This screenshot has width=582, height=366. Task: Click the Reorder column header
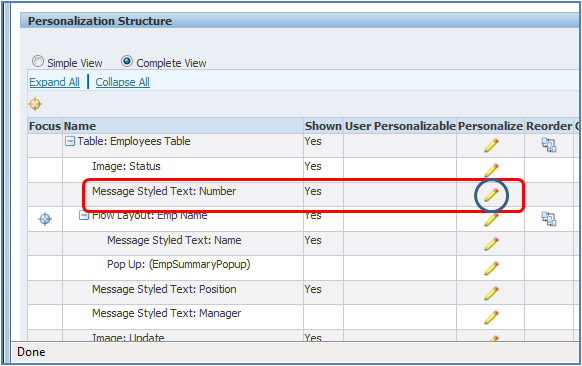tap(549, 126)
